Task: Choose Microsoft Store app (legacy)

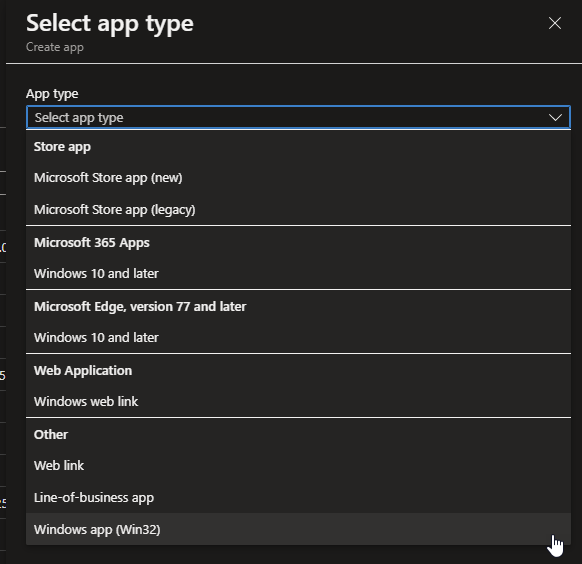Action: point(298,210)
